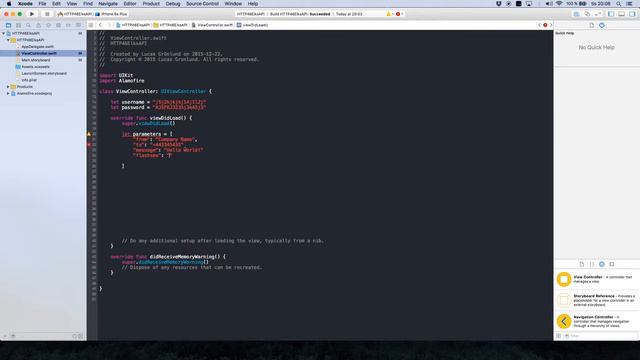Jump to next issue arrow

click(x=551, y=25)
